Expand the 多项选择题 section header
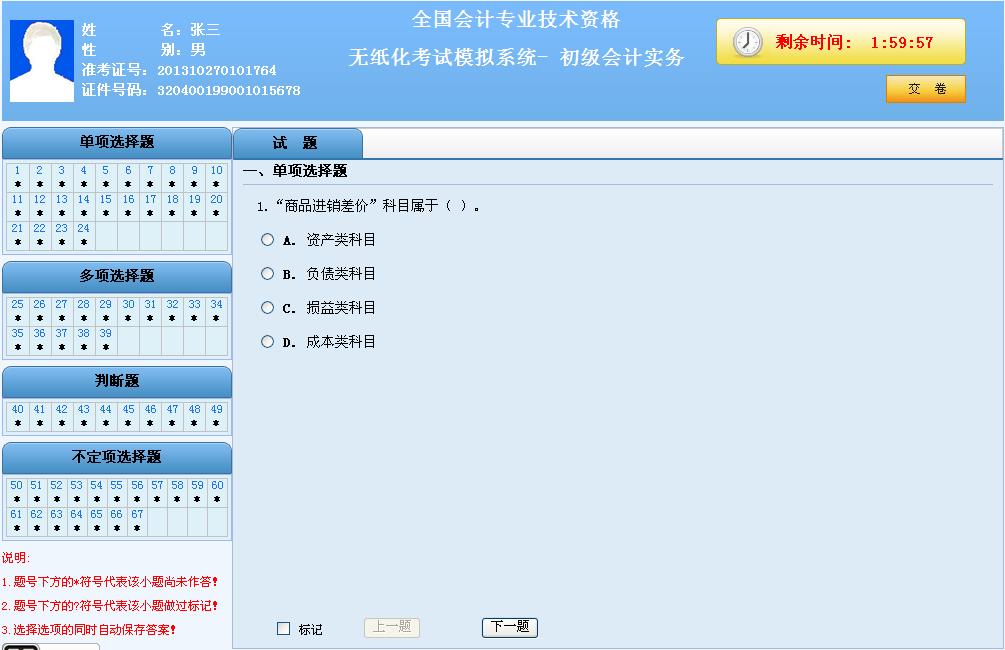The height and width of the screenshot is (650, 1005). [x=117, y=276]
